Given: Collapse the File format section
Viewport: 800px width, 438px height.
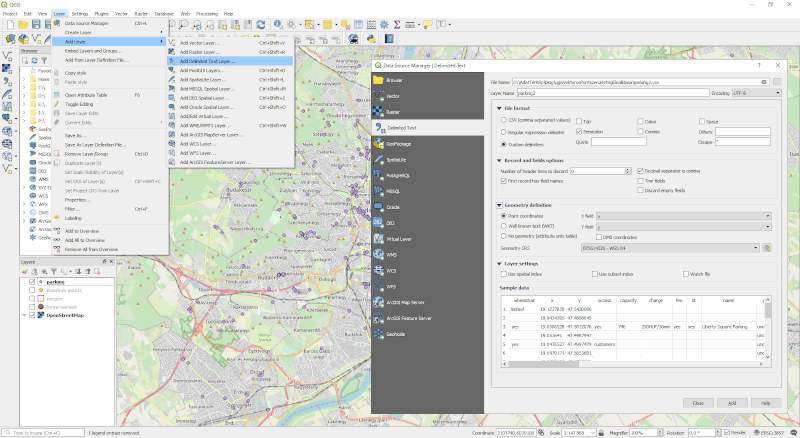Looking at the screenshot, I should point(499,108).
